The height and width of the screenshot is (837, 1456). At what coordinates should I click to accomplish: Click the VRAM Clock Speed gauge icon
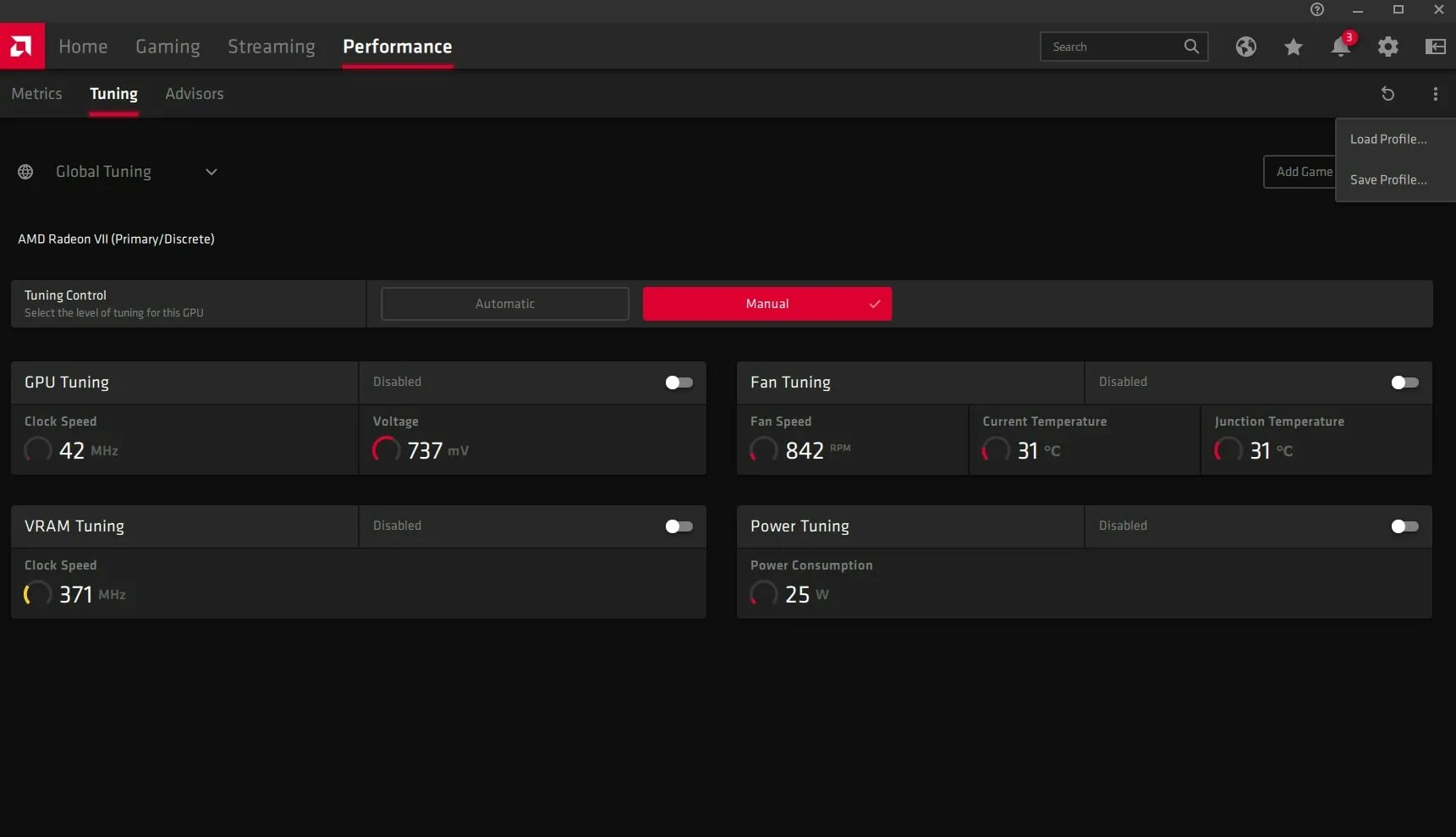pos(38,593)
